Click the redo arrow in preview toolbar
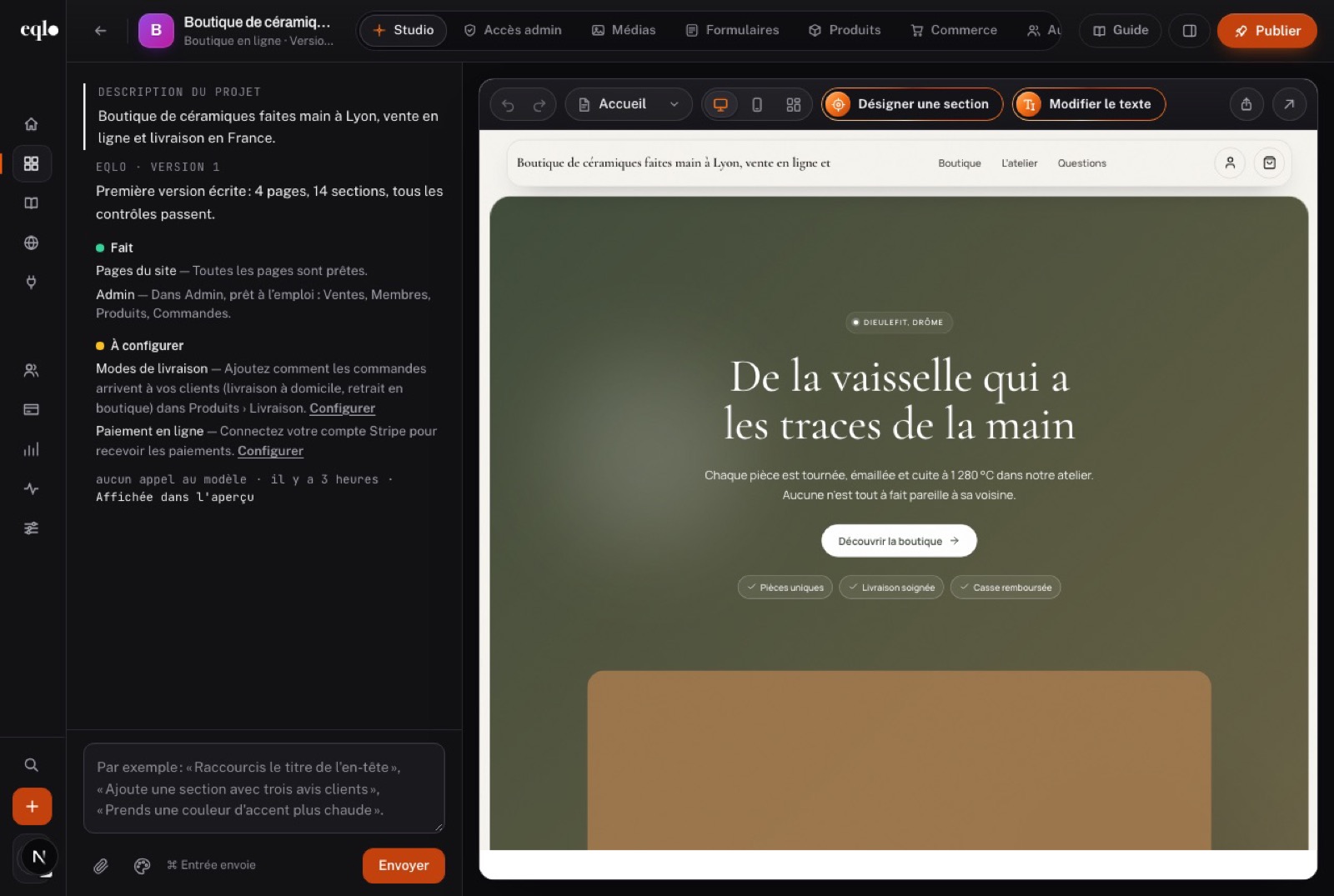 click(539, 104)
